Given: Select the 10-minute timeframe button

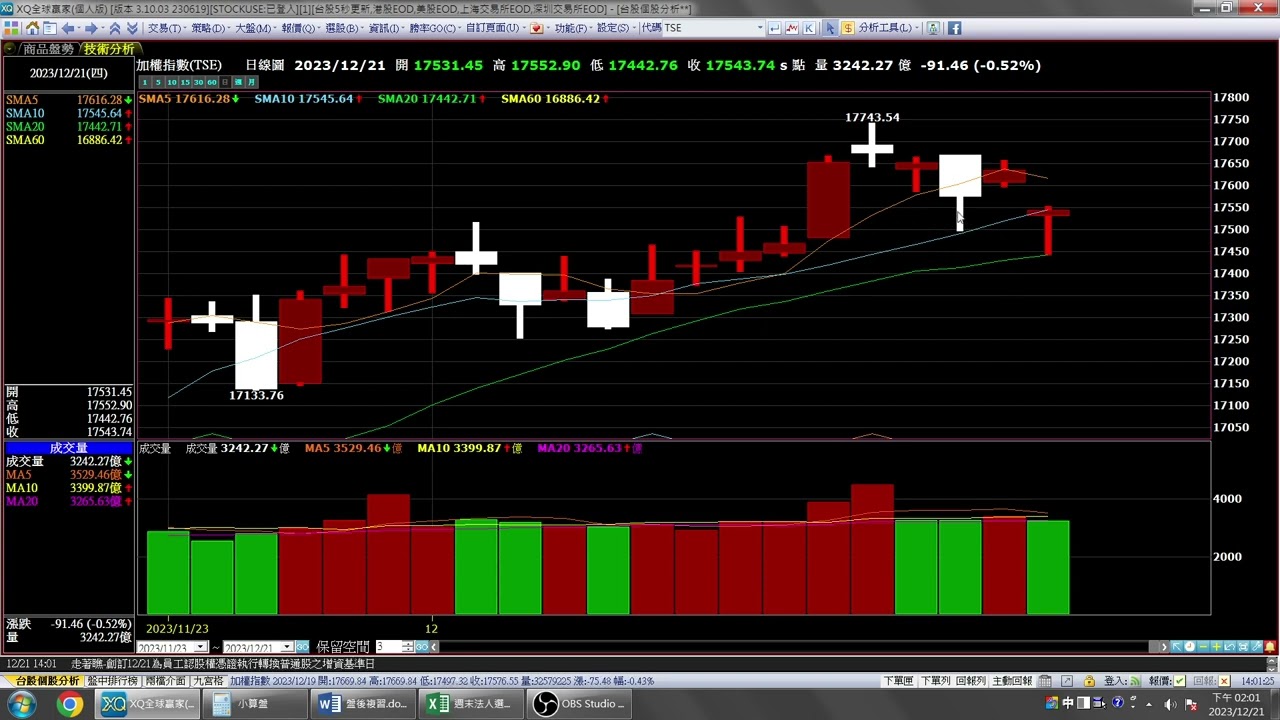Looking at the screenshot, I should pyautogui.click(x=172, y=81).
